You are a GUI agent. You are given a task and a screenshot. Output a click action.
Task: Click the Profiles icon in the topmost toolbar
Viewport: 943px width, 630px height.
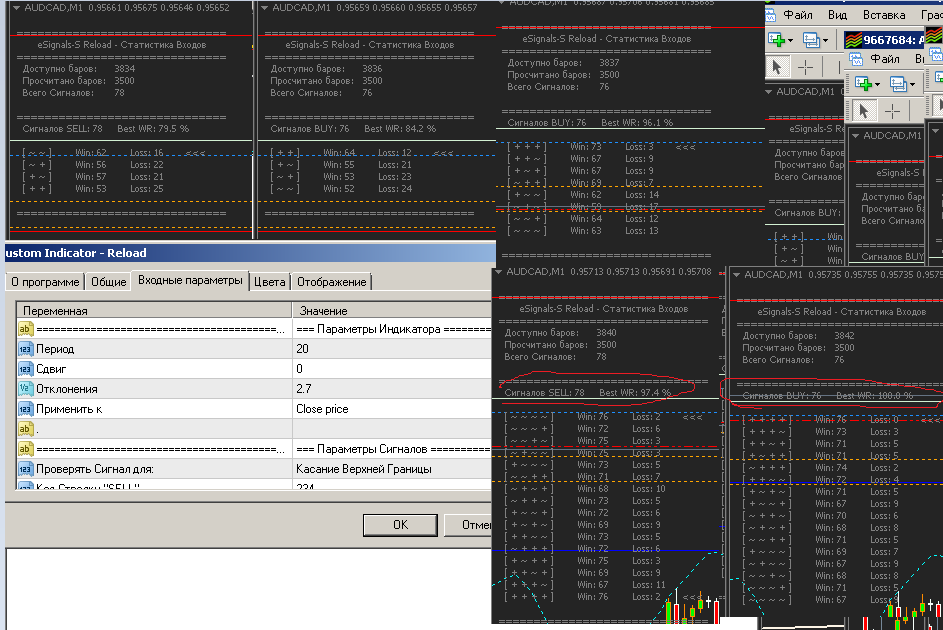810,40
